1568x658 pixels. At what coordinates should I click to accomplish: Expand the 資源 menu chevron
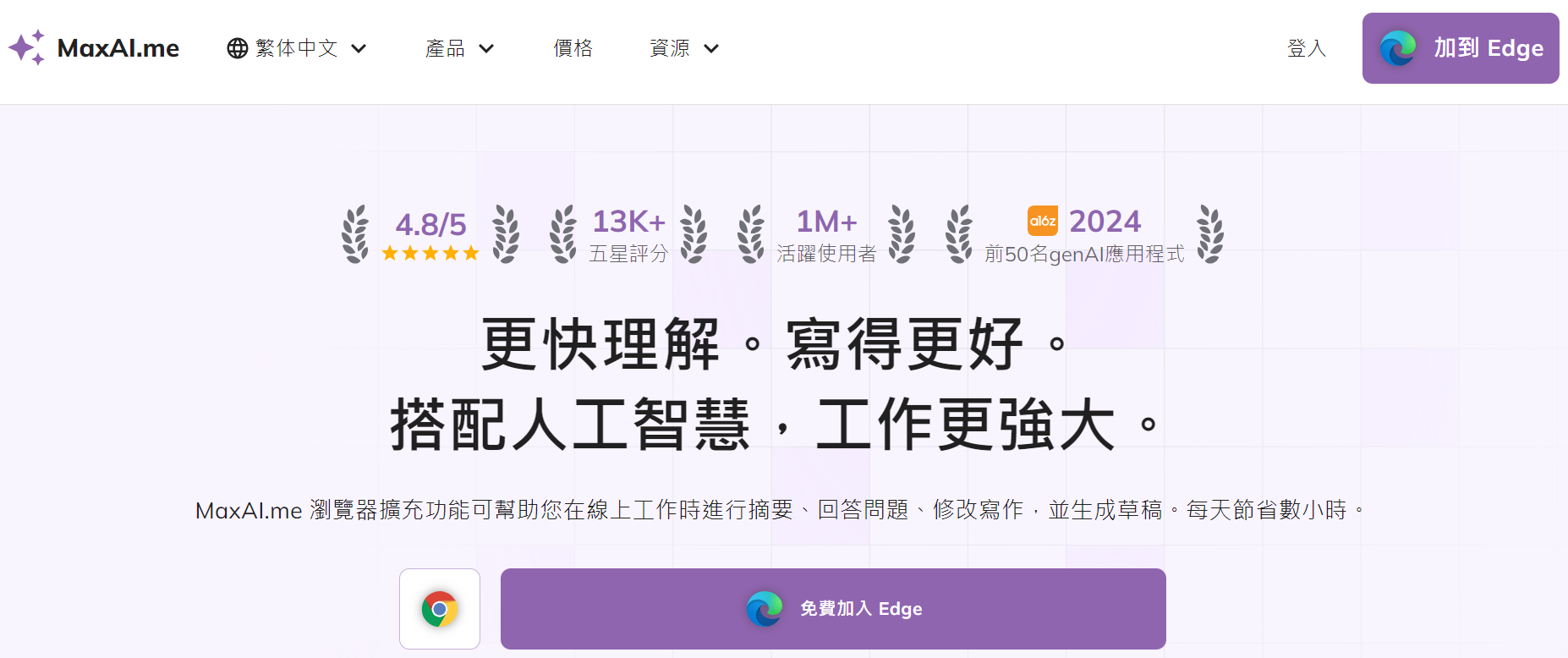711,49
